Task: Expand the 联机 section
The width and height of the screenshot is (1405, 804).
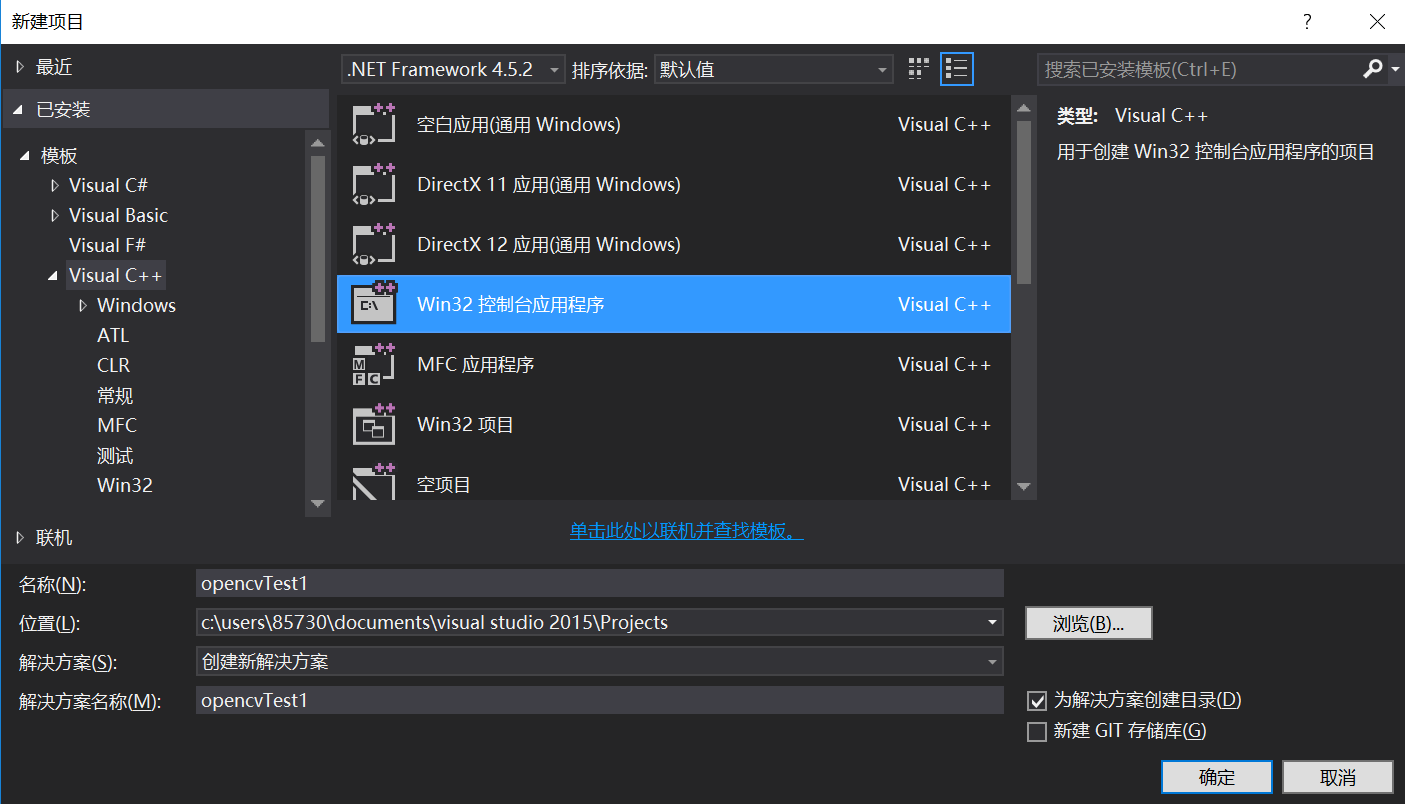Action: click(x=20, y=538)
